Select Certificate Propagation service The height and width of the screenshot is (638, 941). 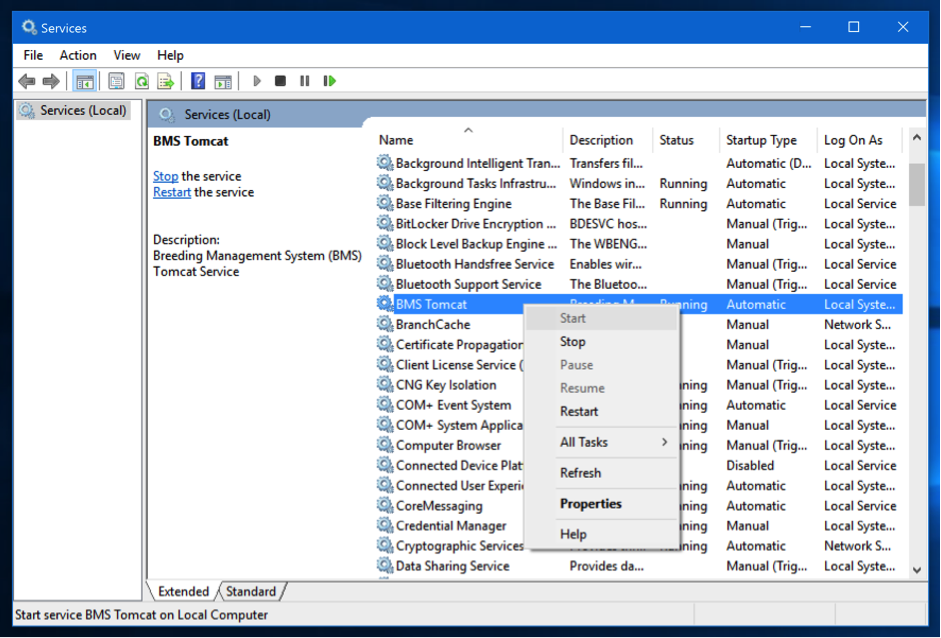coord(459,345)
